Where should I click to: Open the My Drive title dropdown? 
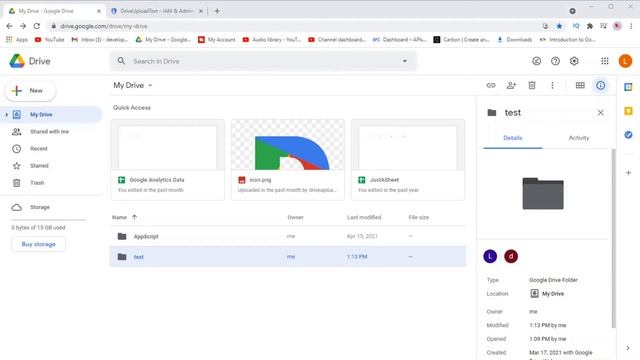(x=133, y=85)
